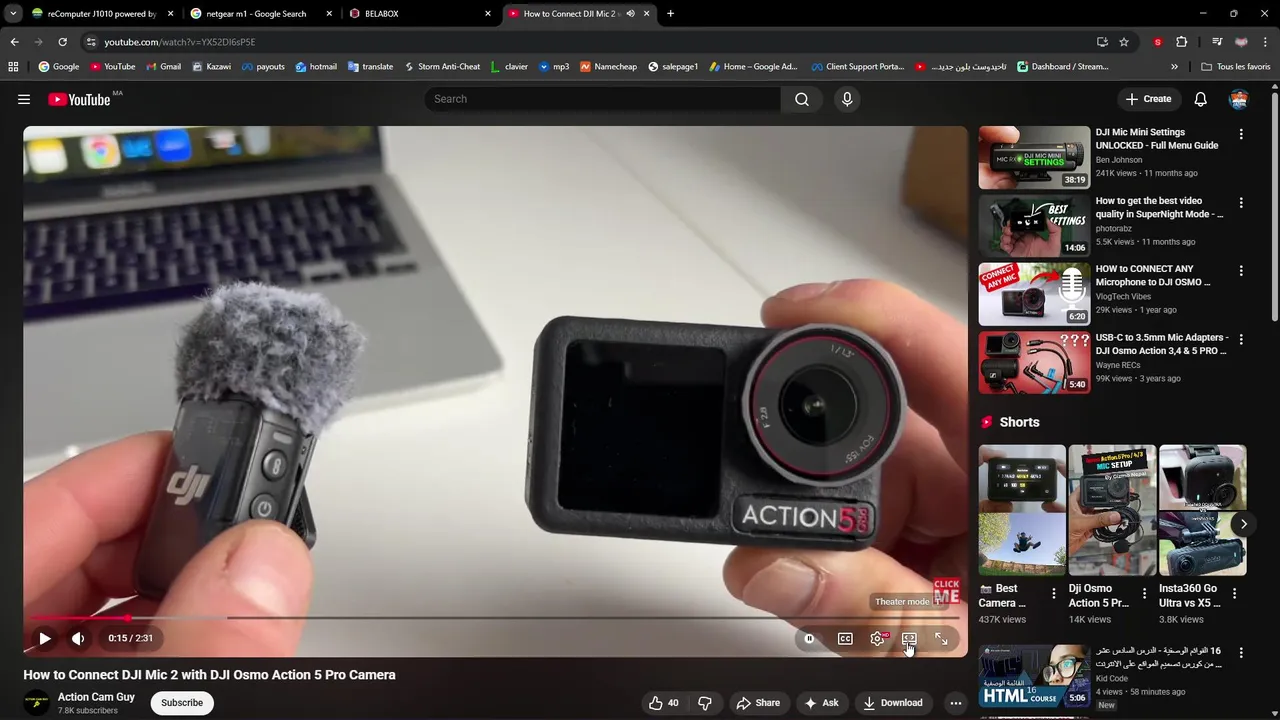
Task: Open the Action Cam Guy channel link
Action: point(96,697)
